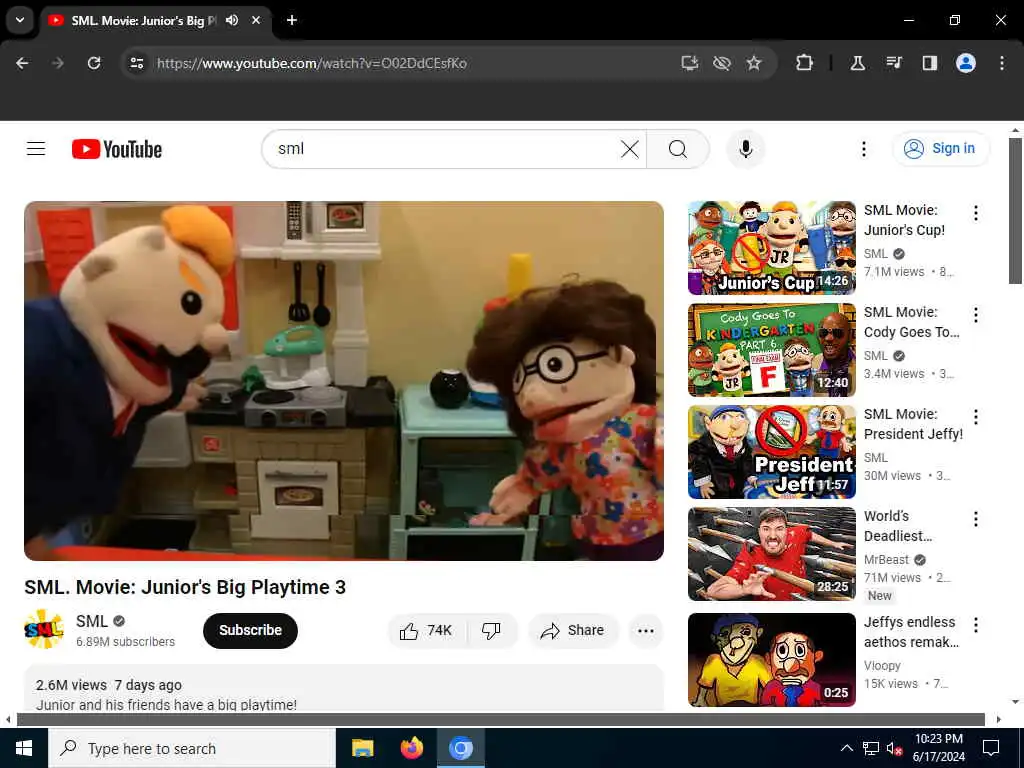The height and width of the screenshot is (768, 1024).
Task: Expand video description box
Action: point(344,688)
